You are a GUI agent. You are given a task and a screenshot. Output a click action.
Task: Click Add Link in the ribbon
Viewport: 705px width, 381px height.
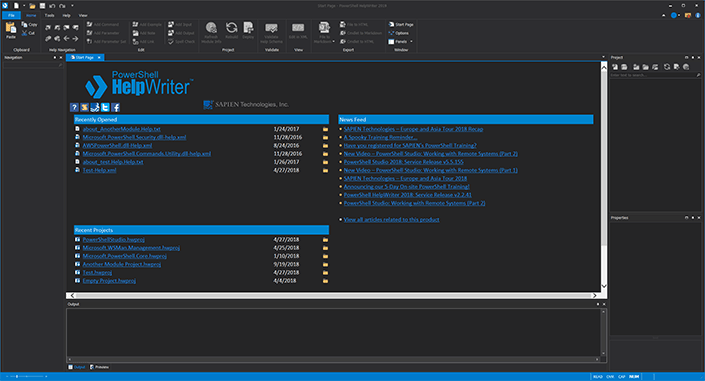143,41
